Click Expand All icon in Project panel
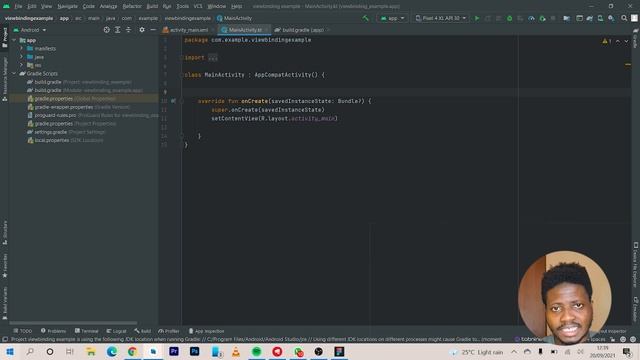This screenshot has width=640, height=360. (118, 30)
